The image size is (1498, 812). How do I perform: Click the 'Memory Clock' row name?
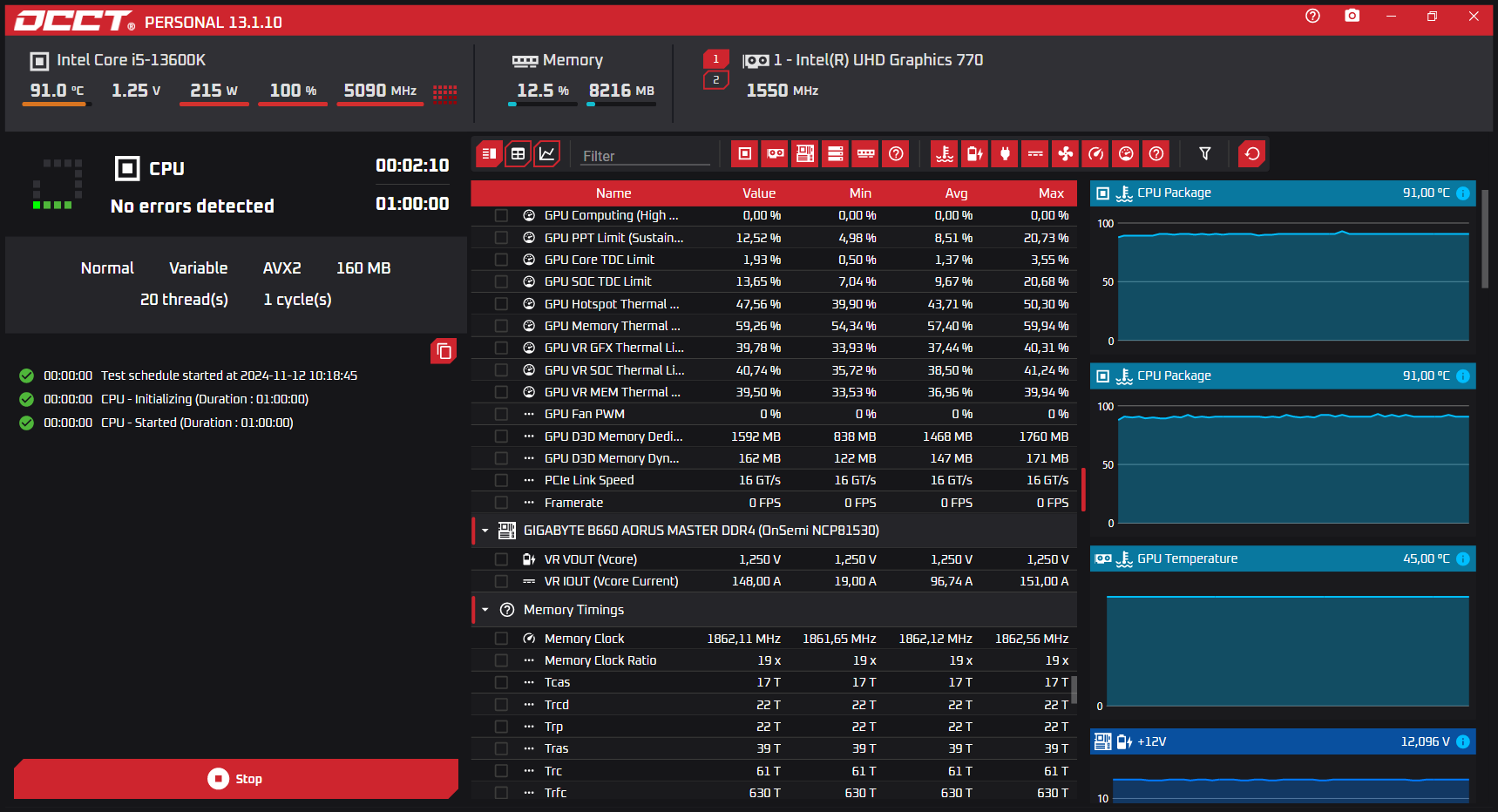[x=584, y=639]
